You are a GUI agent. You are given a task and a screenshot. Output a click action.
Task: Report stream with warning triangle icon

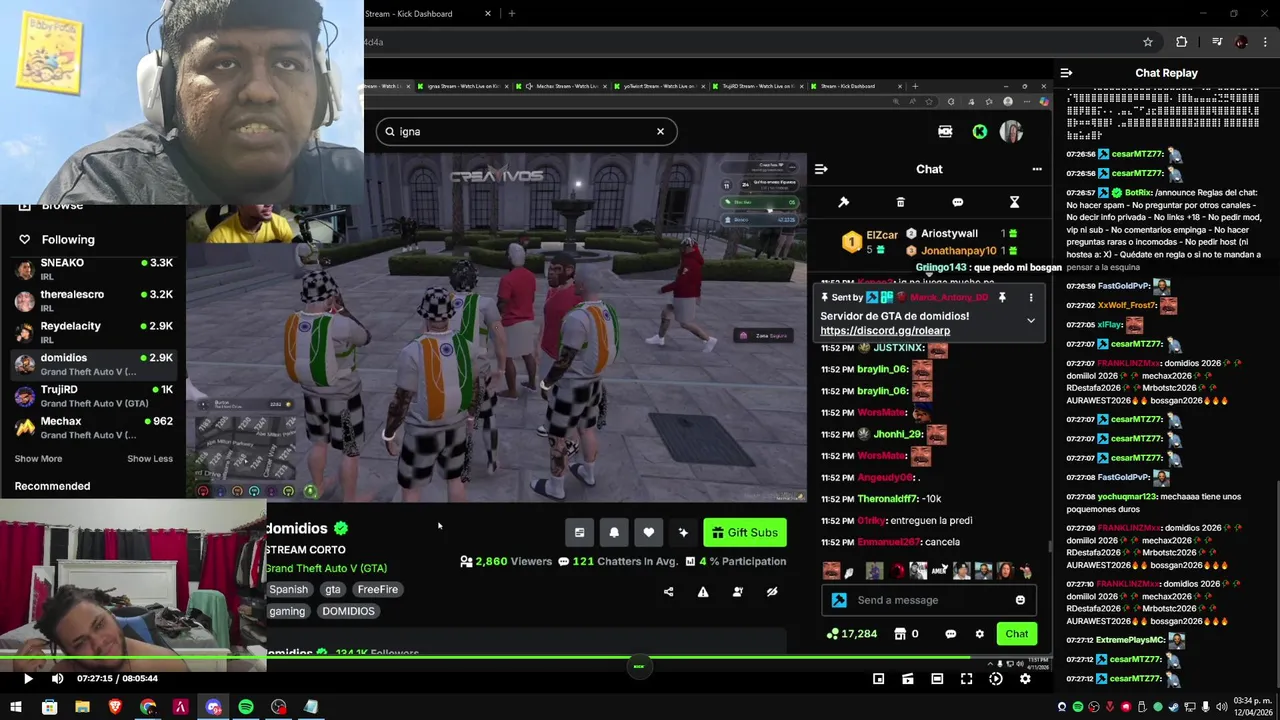click(x=703, y=592)
